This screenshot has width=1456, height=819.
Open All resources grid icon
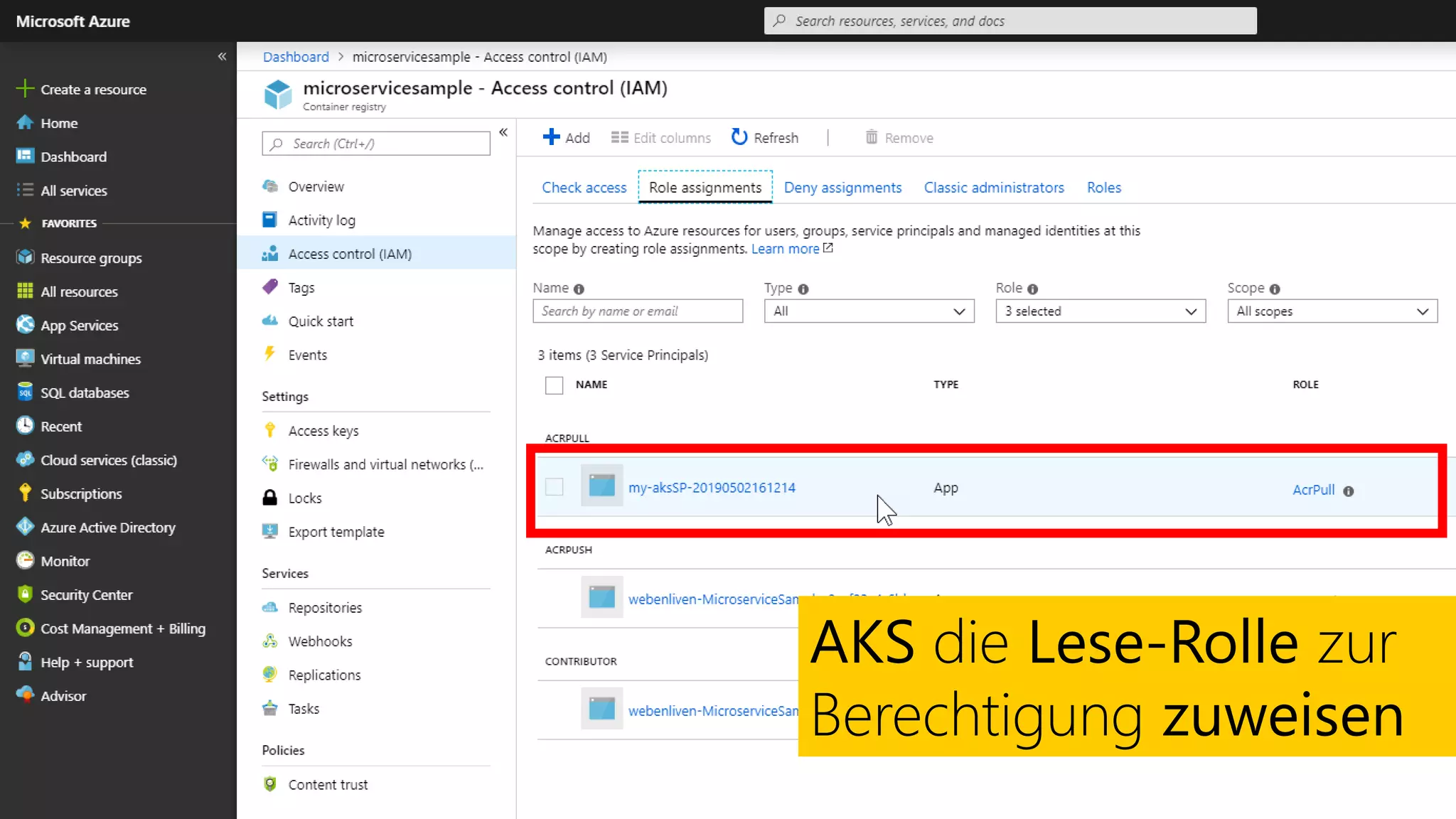(x=25, y=291)
